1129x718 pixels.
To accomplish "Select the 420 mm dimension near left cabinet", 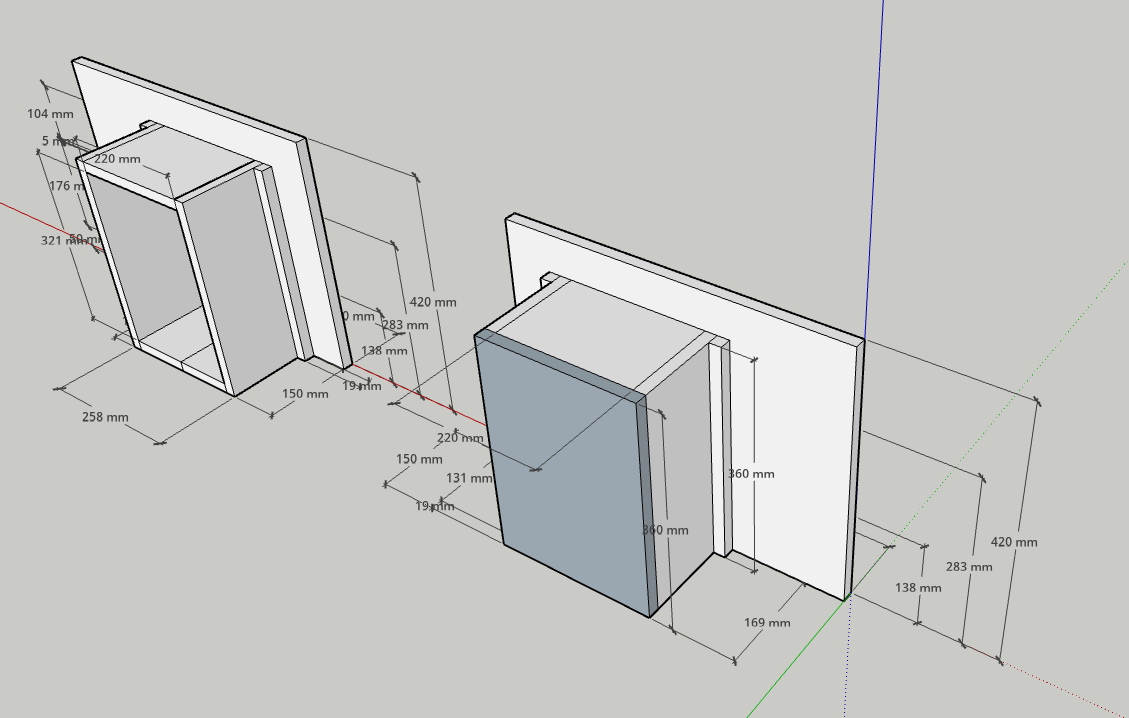I will point(433,302).
